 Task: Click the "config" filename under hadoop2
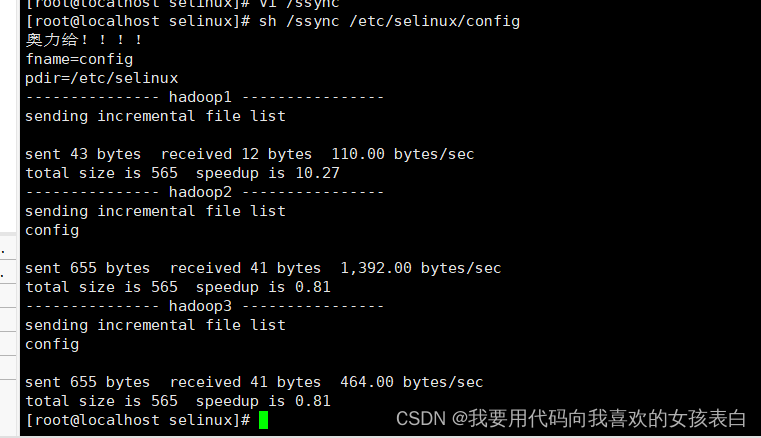52,230
